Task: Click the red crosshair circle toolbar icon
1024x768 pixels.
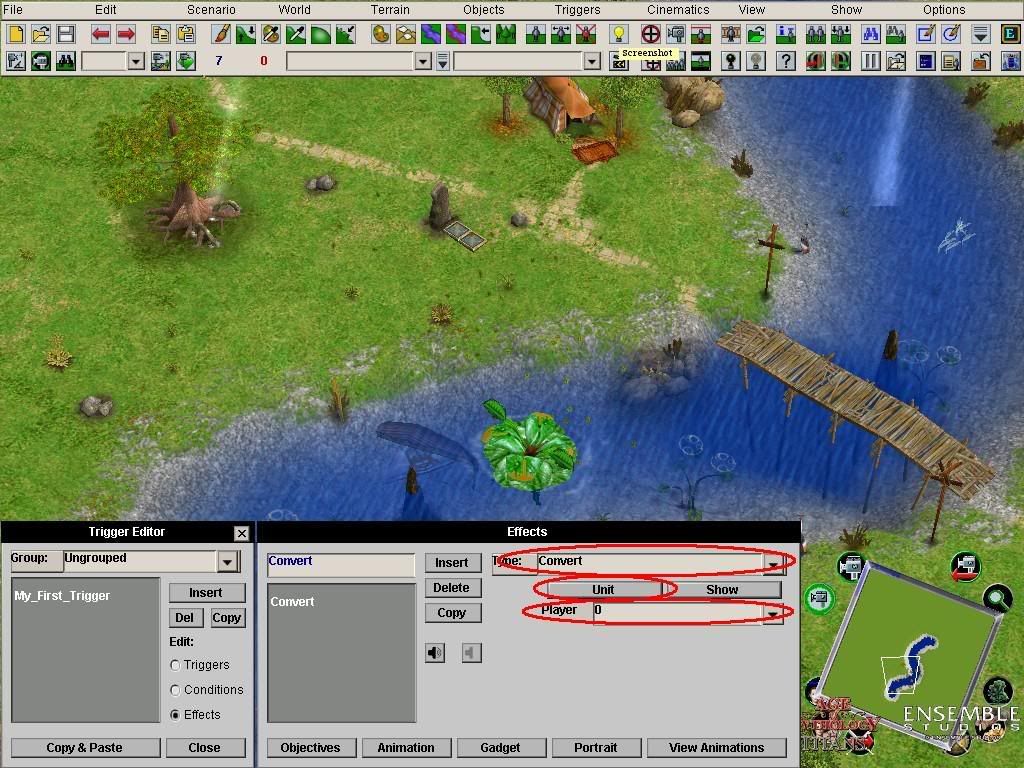Action: tap(650, 34)
